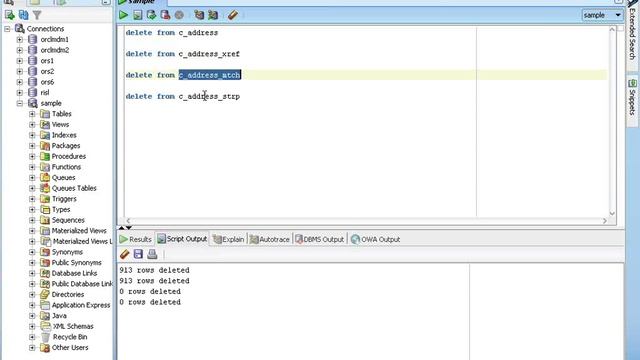
Task: Select the Materialized Views folder
Action: pos(79,231)
